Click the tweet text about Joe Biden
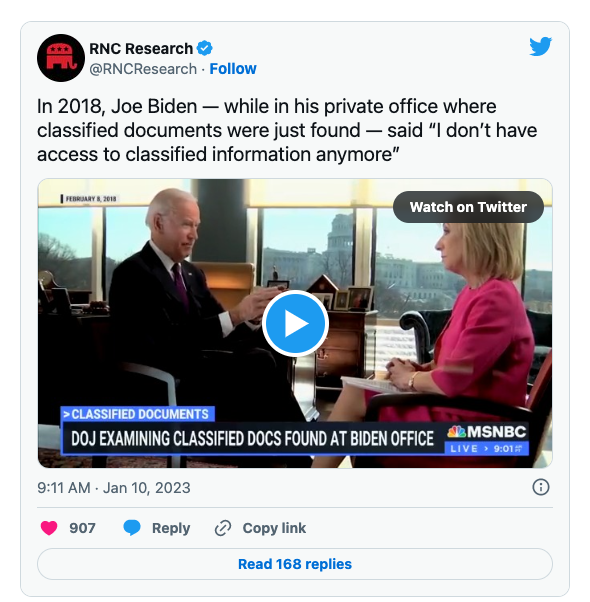 [287, 130]
